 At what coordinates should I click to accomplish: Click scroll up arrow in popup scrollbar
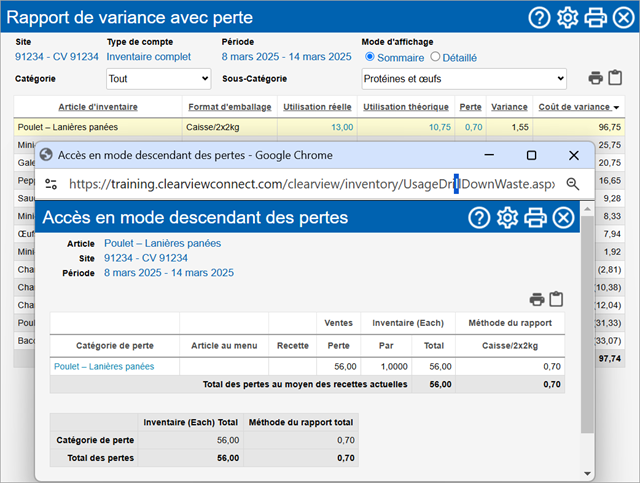pyautogui.click(x=587, y=209)
